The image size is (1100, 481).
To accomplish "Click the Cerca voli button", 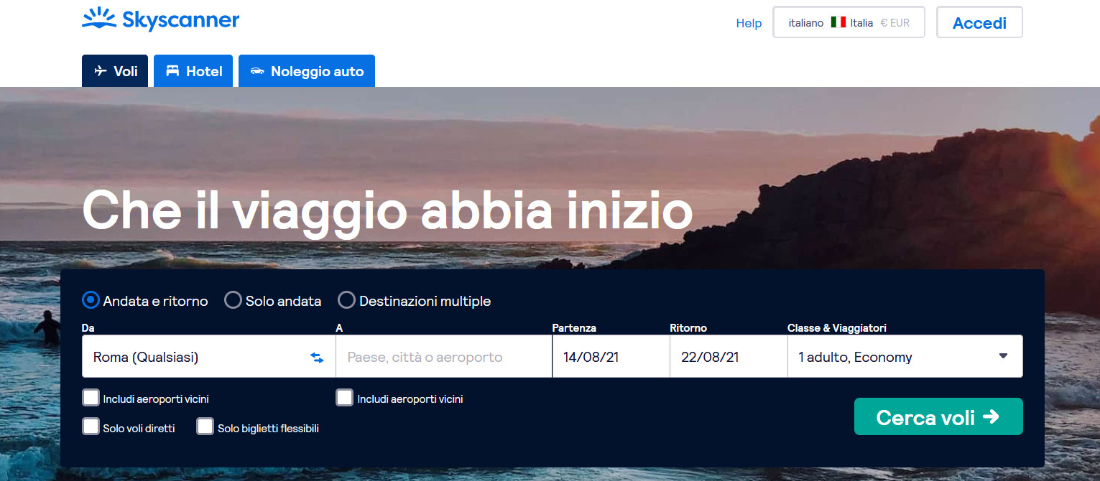I will (x=938, y=417).
